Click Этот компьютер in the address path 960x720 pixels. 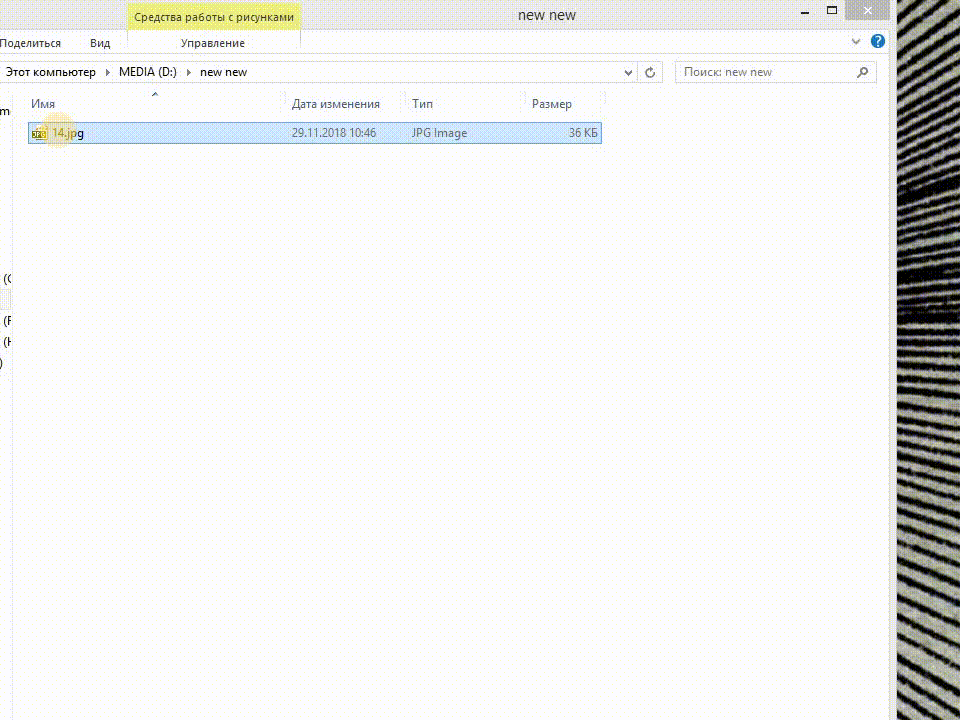(51, 72)
